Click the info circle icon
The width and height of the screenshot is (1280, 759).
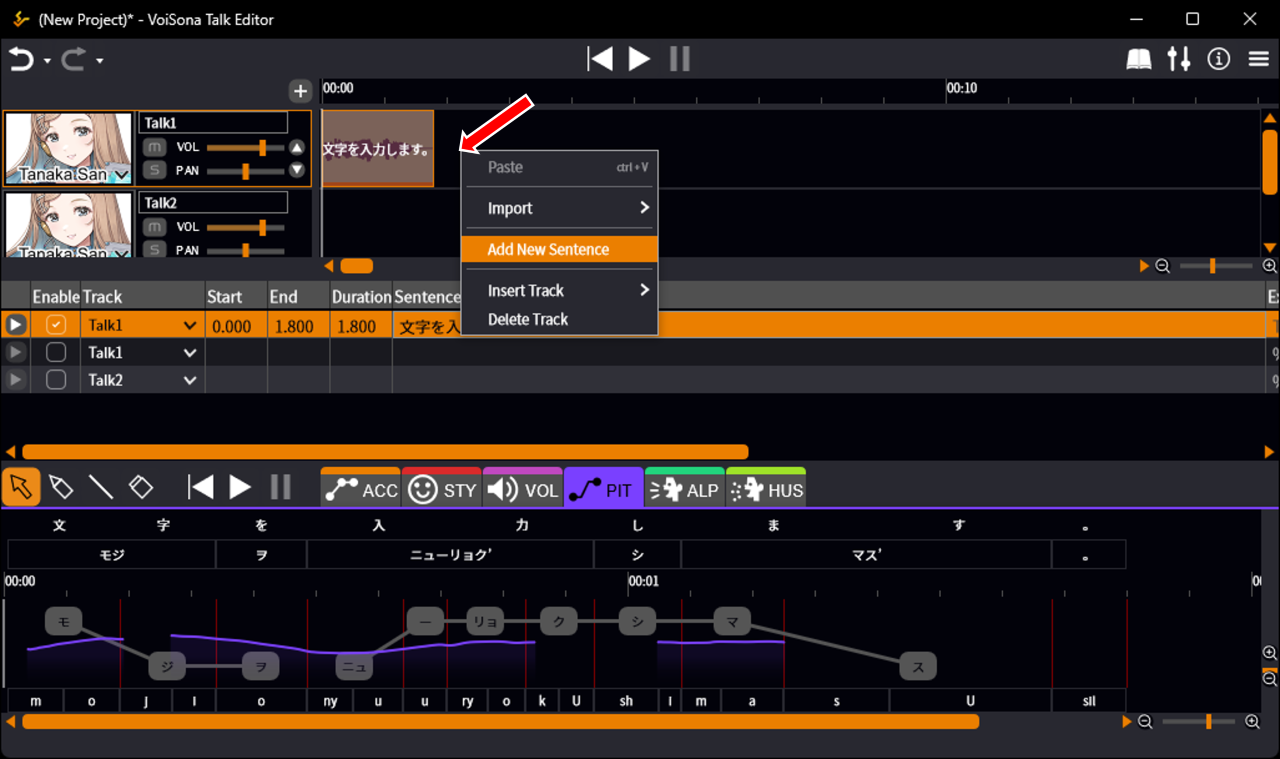(x=1218, y=59)
